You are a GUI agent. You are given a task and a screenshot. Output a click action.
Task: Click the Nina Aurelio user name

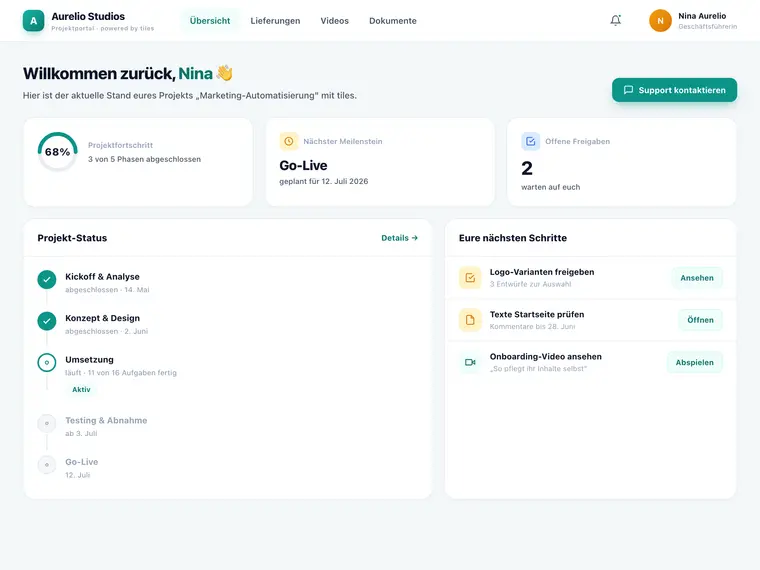pos(702,16)
